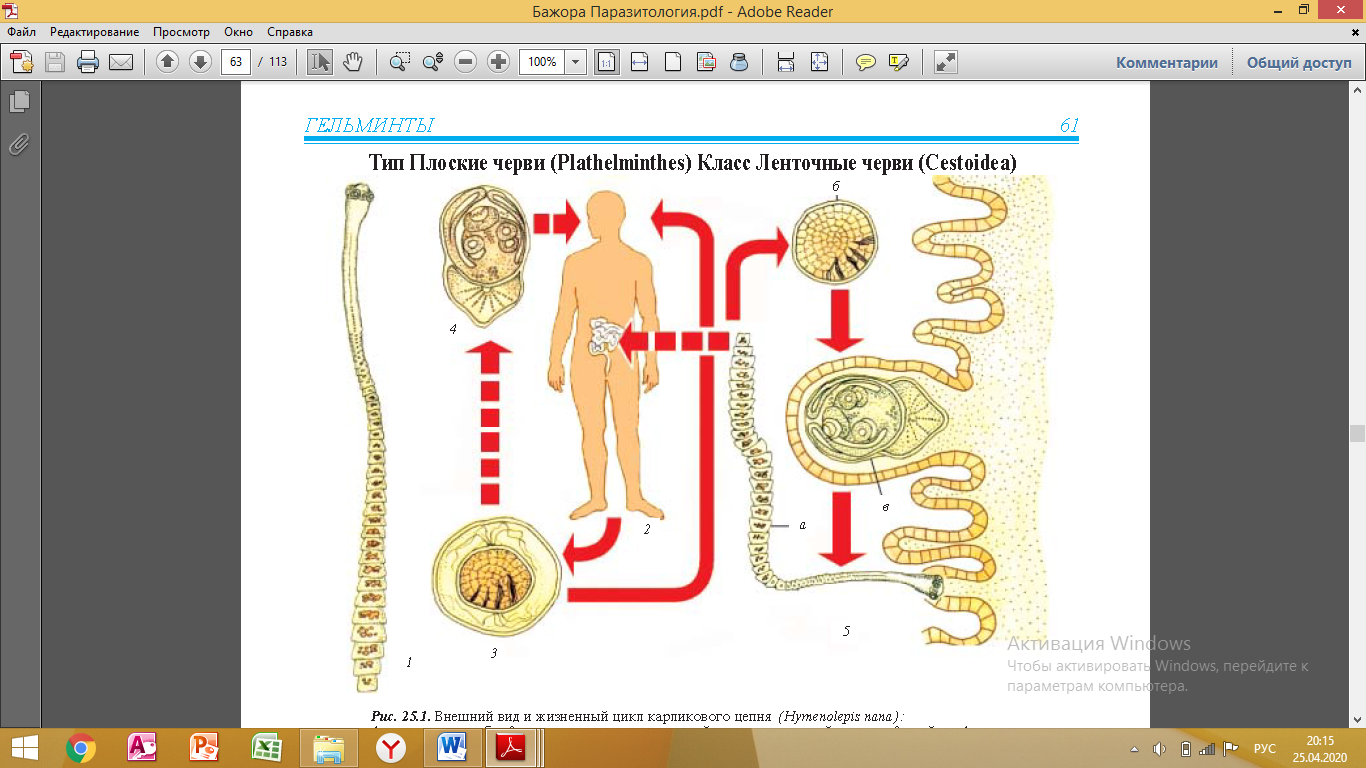Select the Highlight text tool
The width and height of the screenshot is (1366, 768).
(x=898, y=62)
